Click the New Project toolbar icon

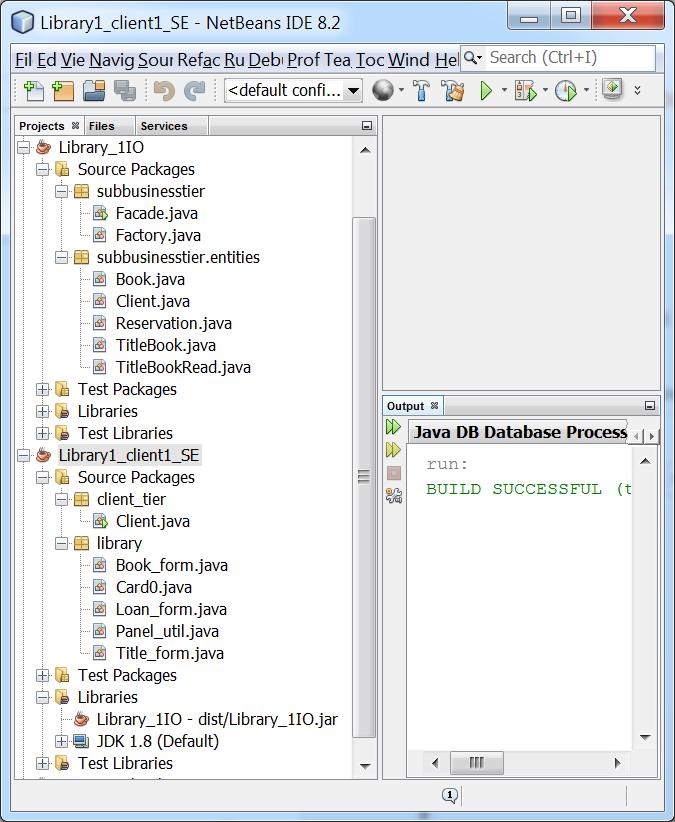click(63, 91)
